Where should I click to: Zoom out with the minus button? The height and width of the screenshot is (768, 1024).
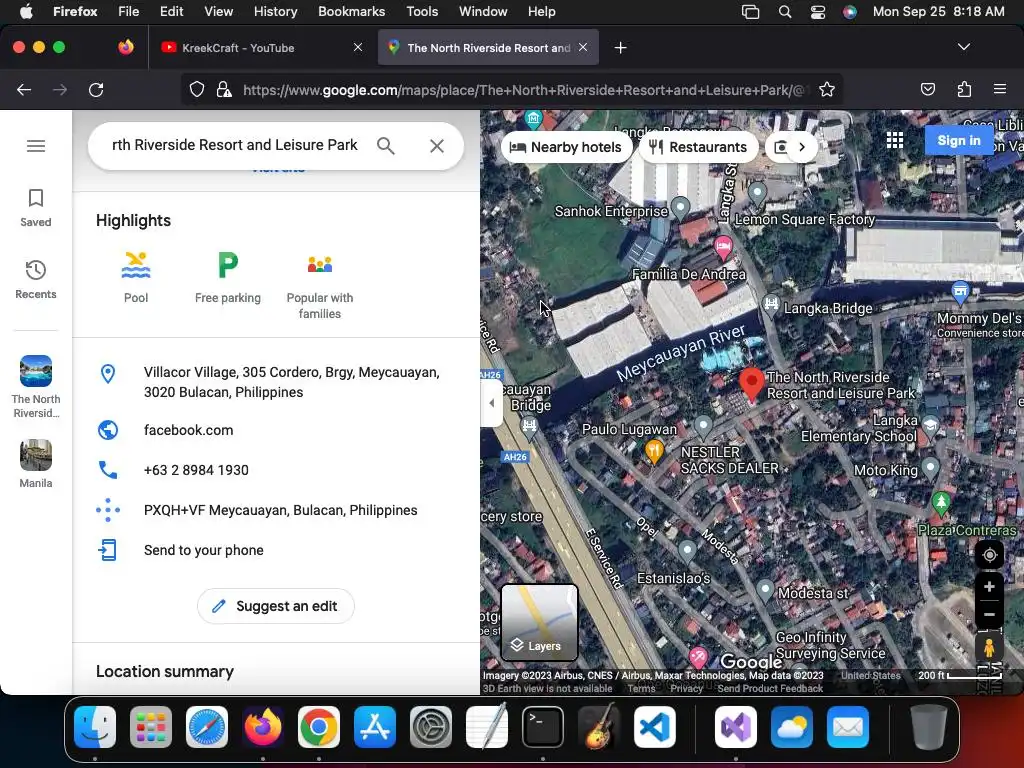tap(989, 615)
